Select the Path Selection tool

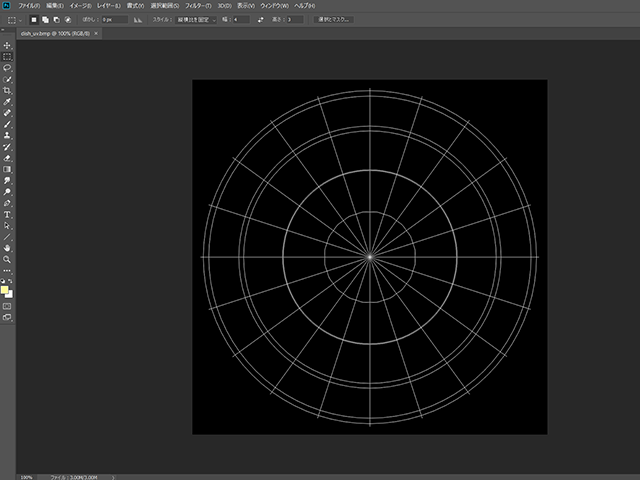7,226
